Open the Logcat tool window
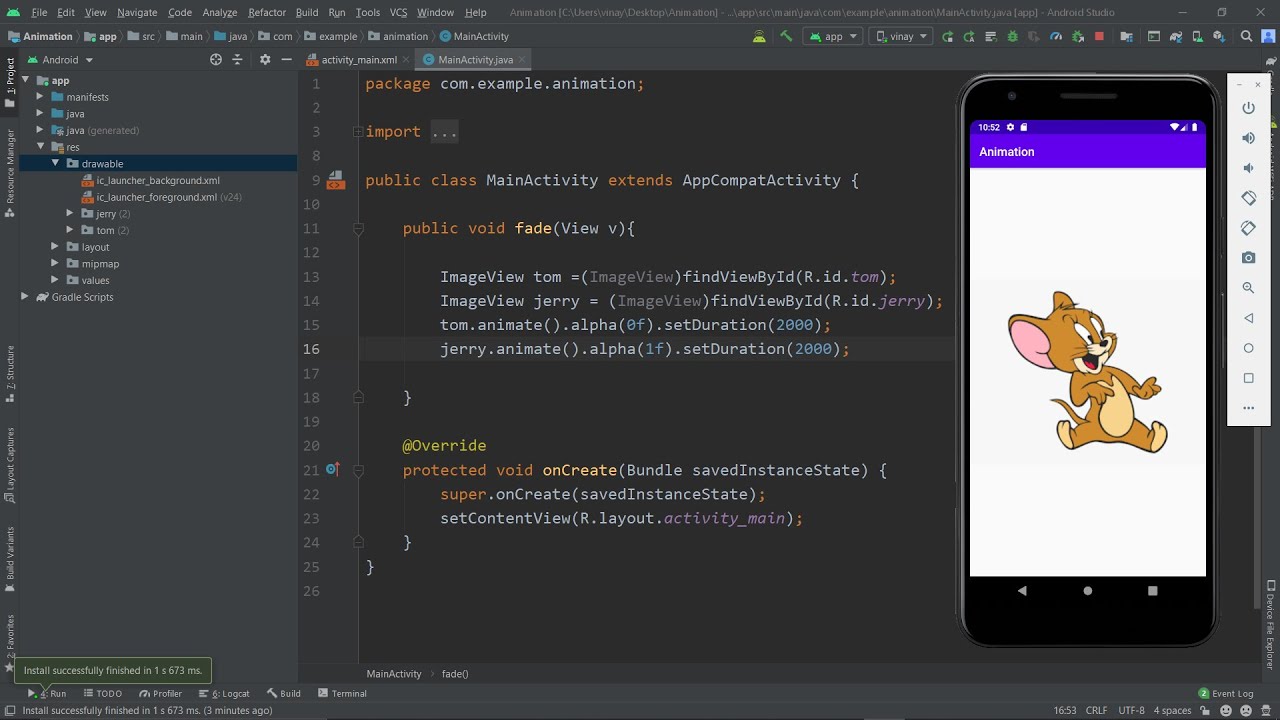This screenshot has width=1280, height=720. 225,693
